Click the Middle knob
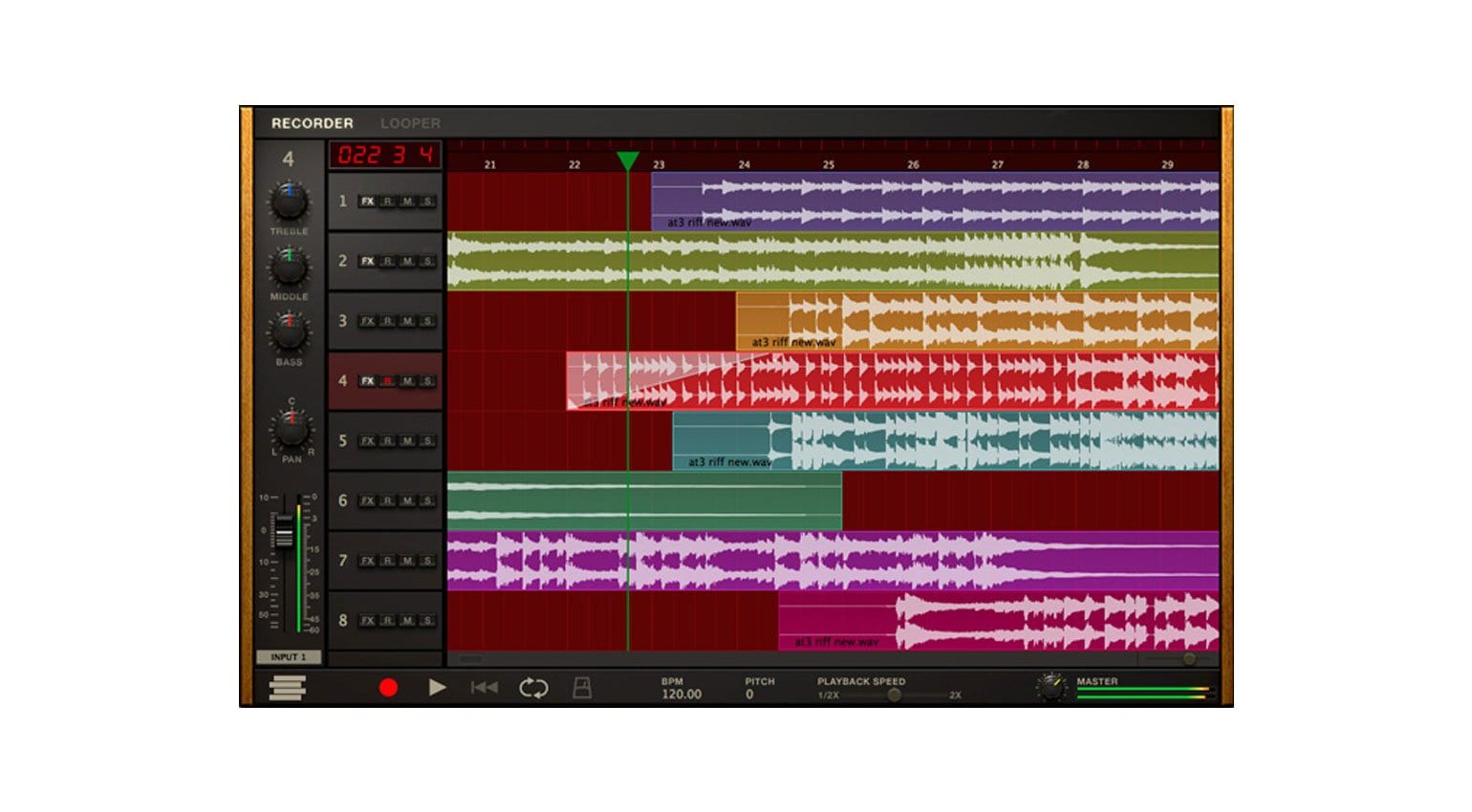The width and height of the screenshot is (1472, 812). [289, 267]
